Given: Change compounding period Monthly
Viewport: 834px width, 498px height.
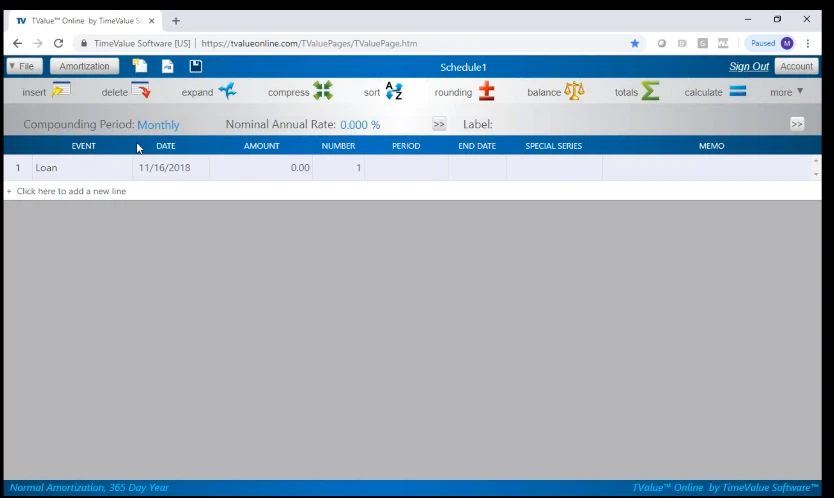Looking at the screenshot, I should click(x=158, y=124).
